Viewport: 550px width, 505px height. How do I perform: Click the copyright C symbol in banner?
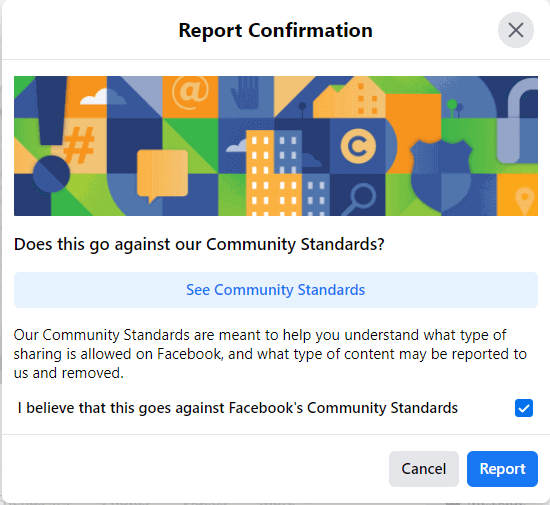358,146
